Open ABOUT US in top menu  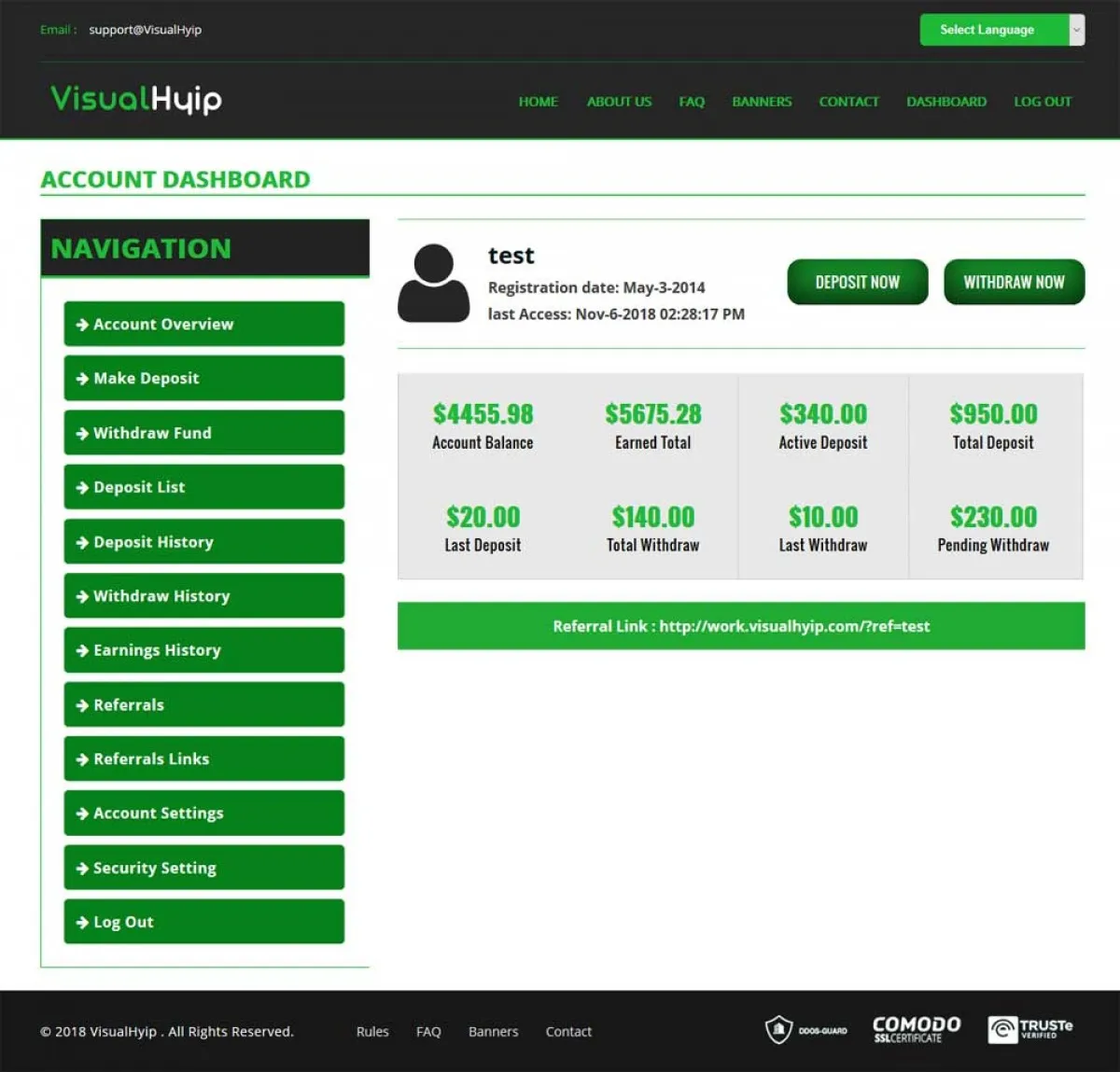click(x=619, y=102)
